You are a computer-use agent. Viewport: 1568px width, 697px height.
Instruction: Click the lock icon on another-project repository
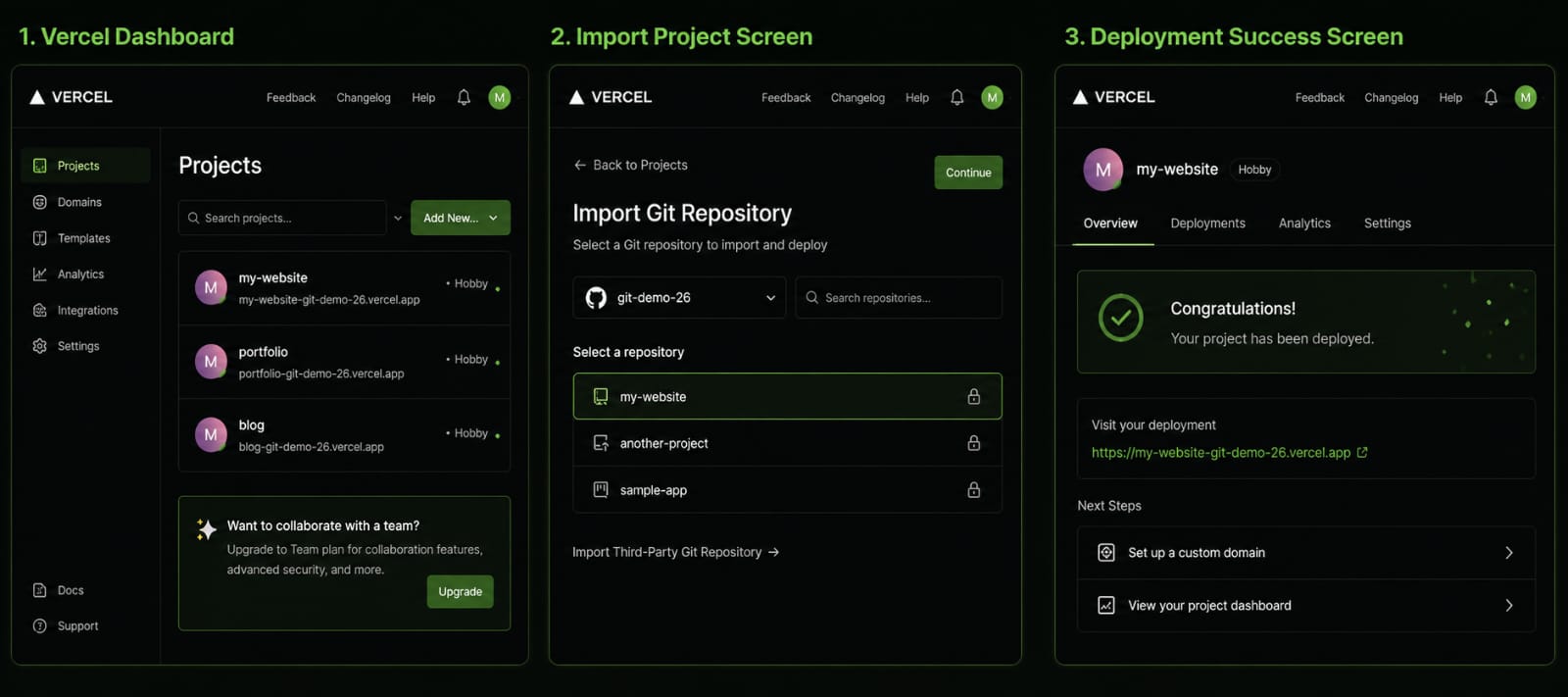coord(974,443)
